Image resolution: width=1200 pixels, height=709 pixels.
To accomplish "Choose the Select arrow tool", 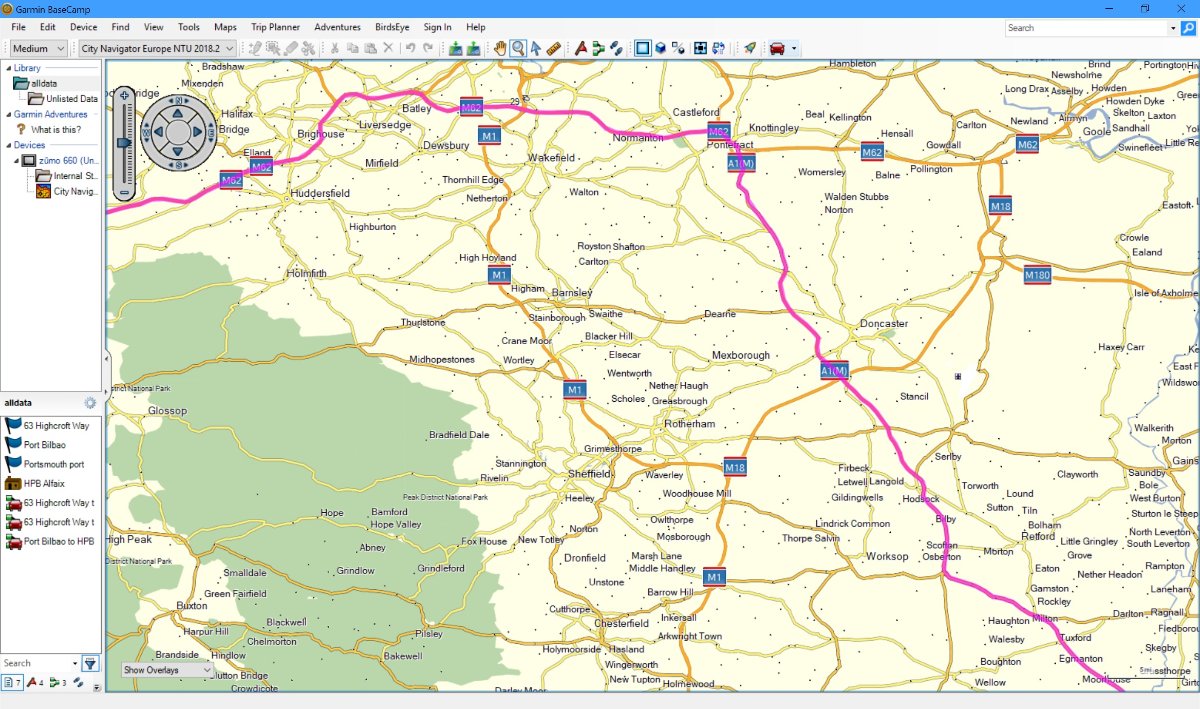I will [x=535, y=48].
